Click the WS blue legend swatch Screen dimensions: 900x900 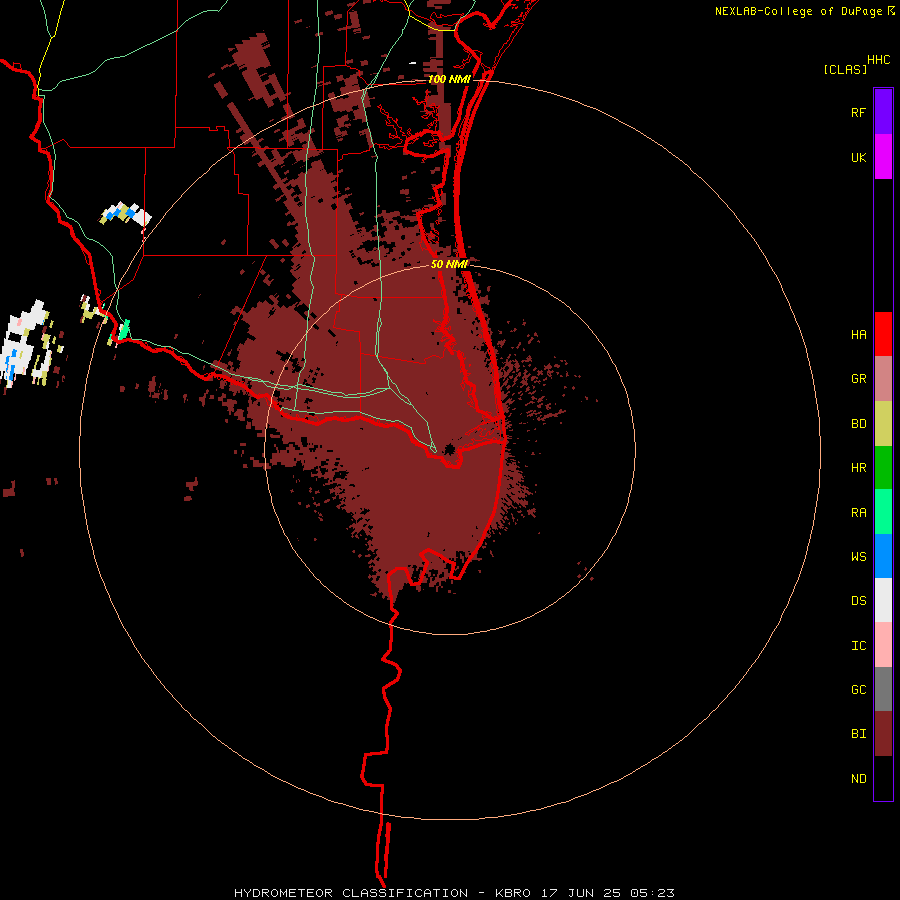pos(883,556)
